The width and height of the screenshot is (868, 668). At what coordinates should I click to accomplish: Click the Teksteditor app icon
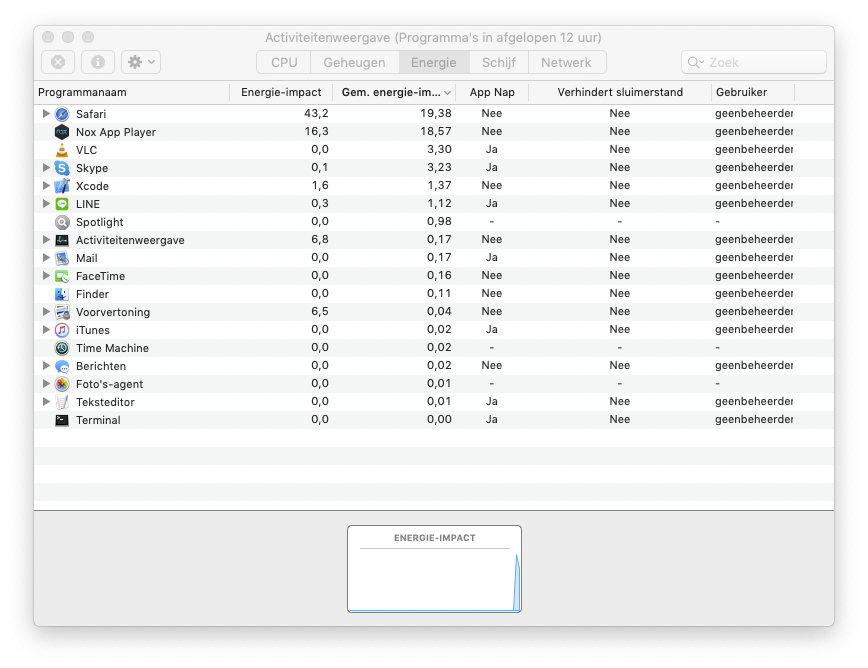coord(62,402)
